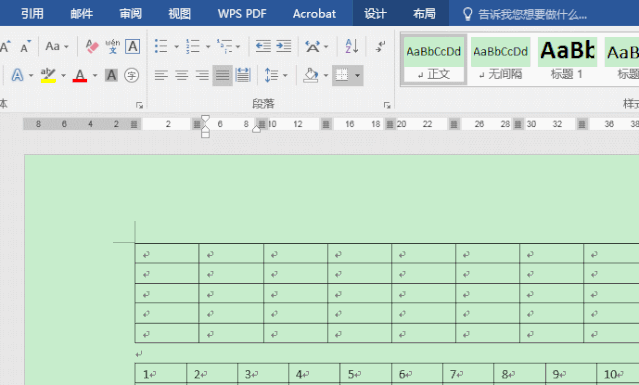Decrease paragraph indent
This screenshot has width=639, height=385.
point(263,46)
